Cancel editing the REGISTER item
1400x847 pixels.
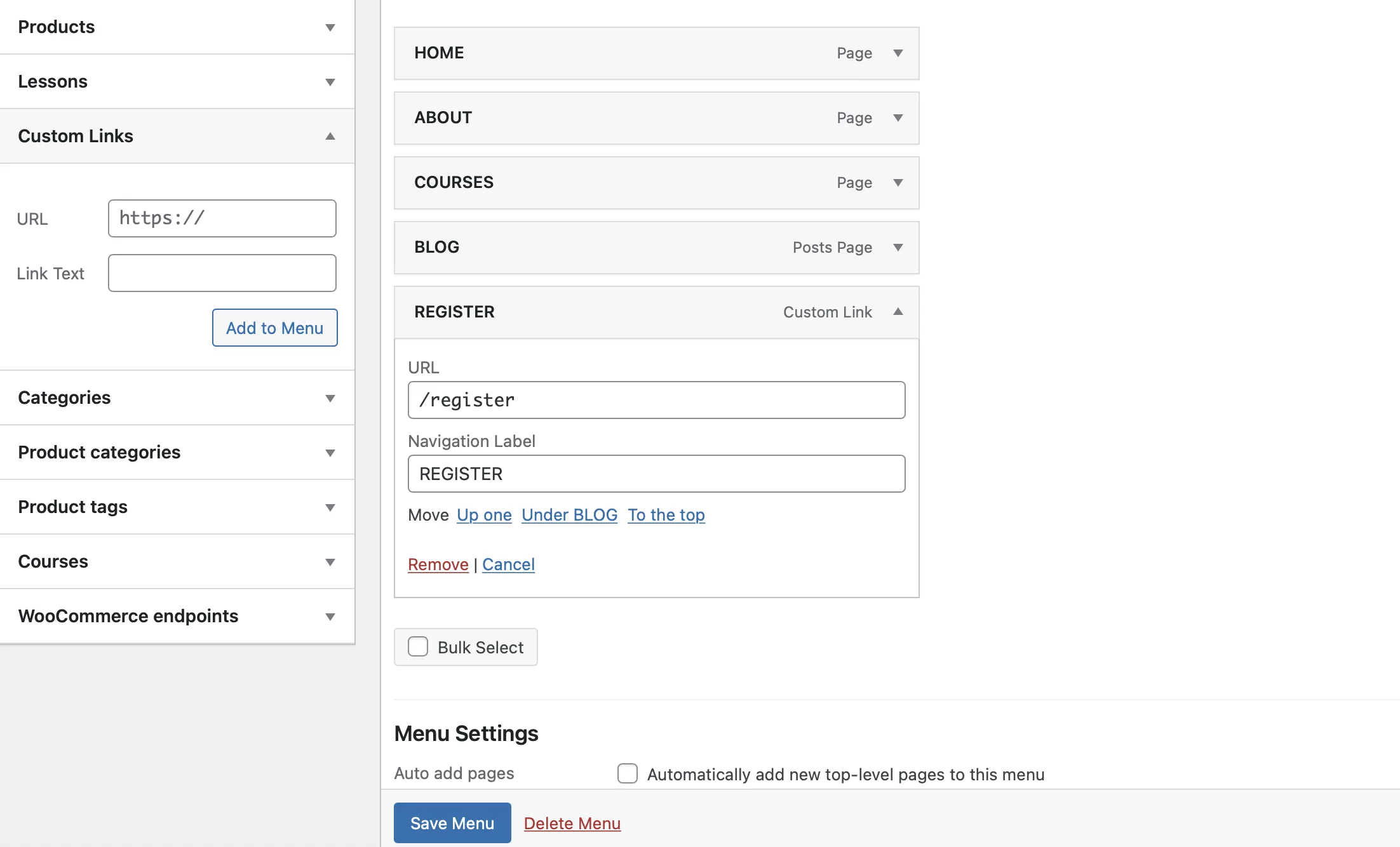509,564
